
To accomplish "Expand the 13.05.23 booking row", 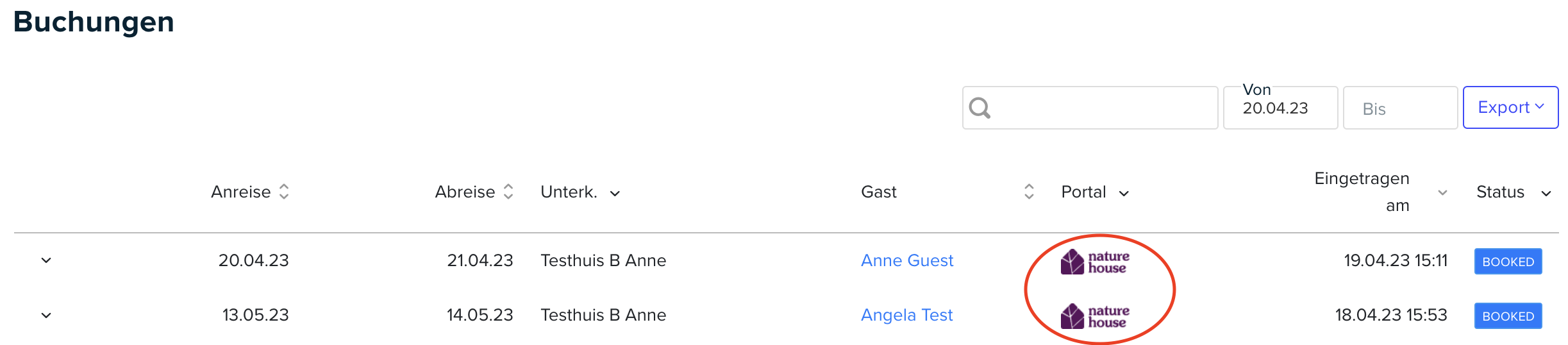I will click(46, 316).
